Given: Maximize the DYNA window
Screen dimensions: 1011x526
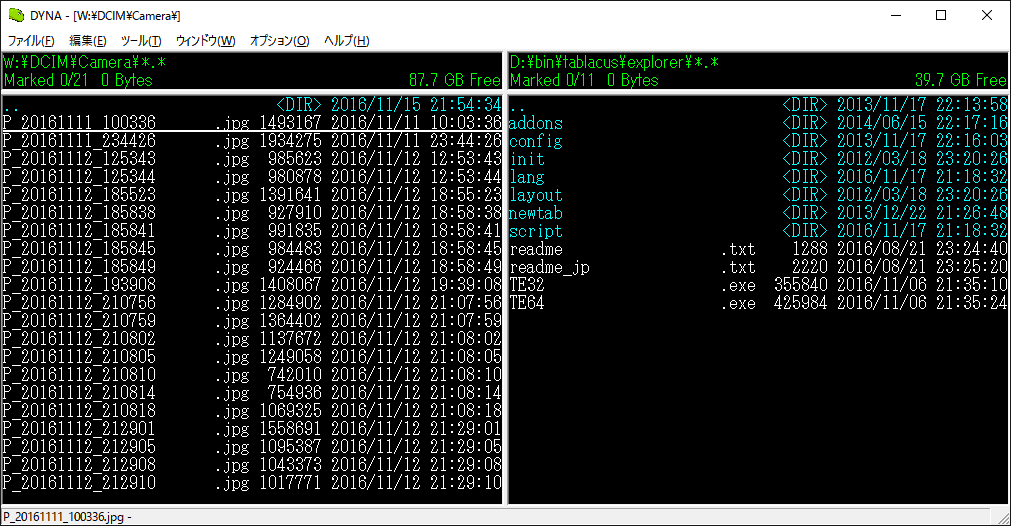Looking at the screenshot, I should pyautogui.click(x=941, y=15).
